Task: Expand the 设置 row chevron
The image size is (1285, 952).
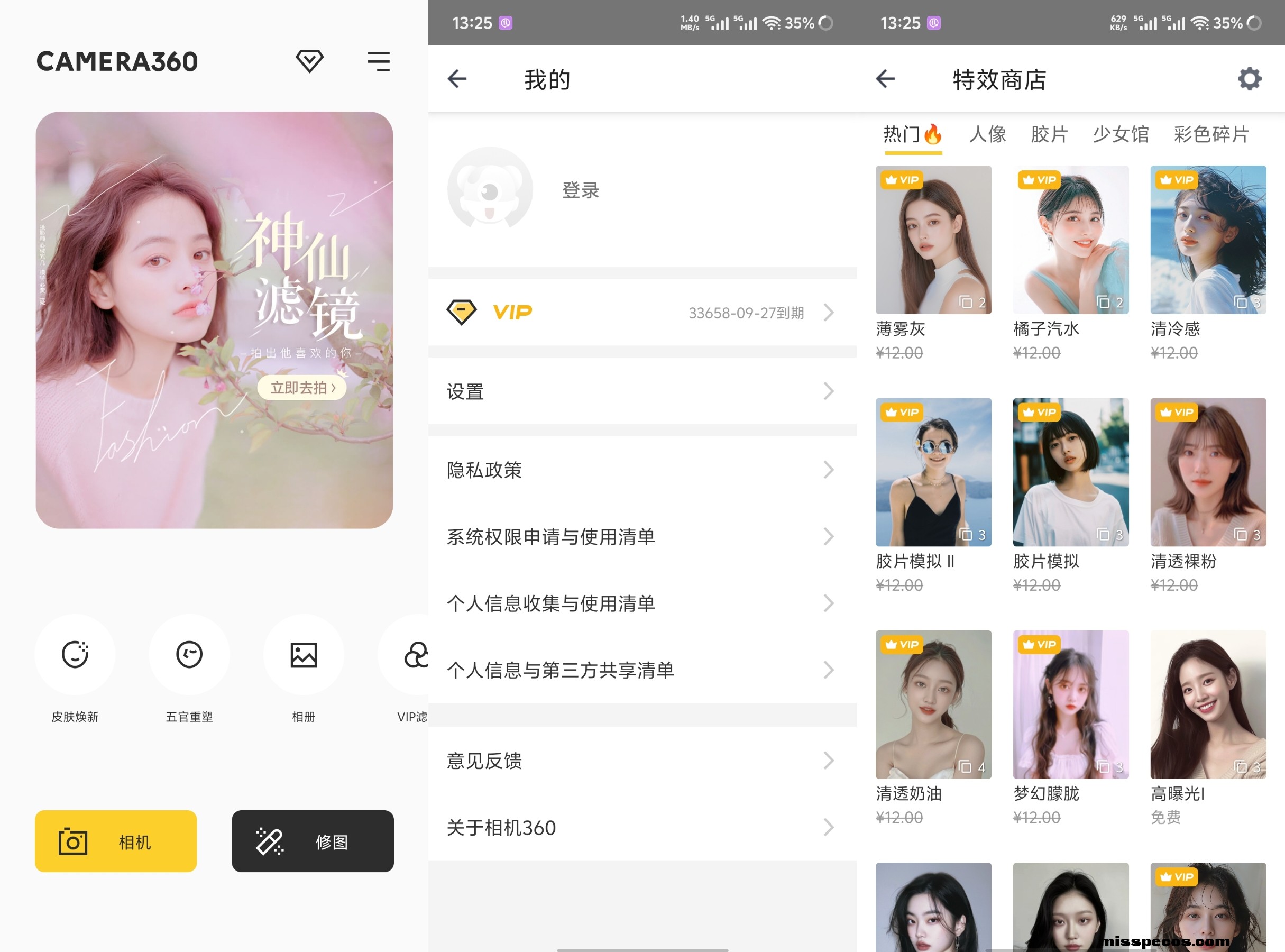Action: pos(829,391)
